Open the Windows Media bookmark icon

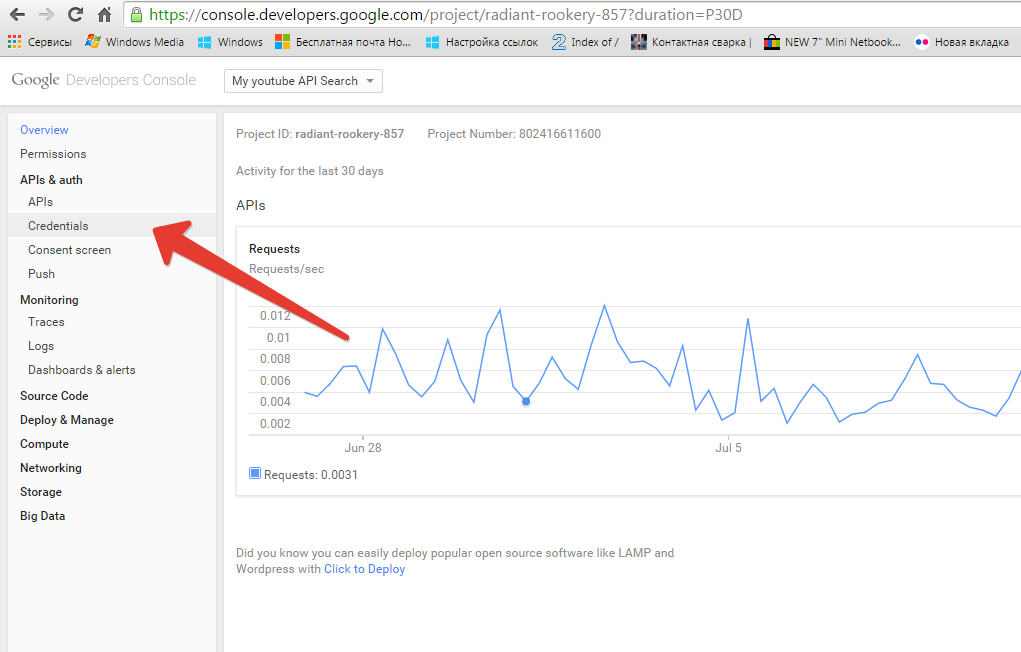point(92,42)
